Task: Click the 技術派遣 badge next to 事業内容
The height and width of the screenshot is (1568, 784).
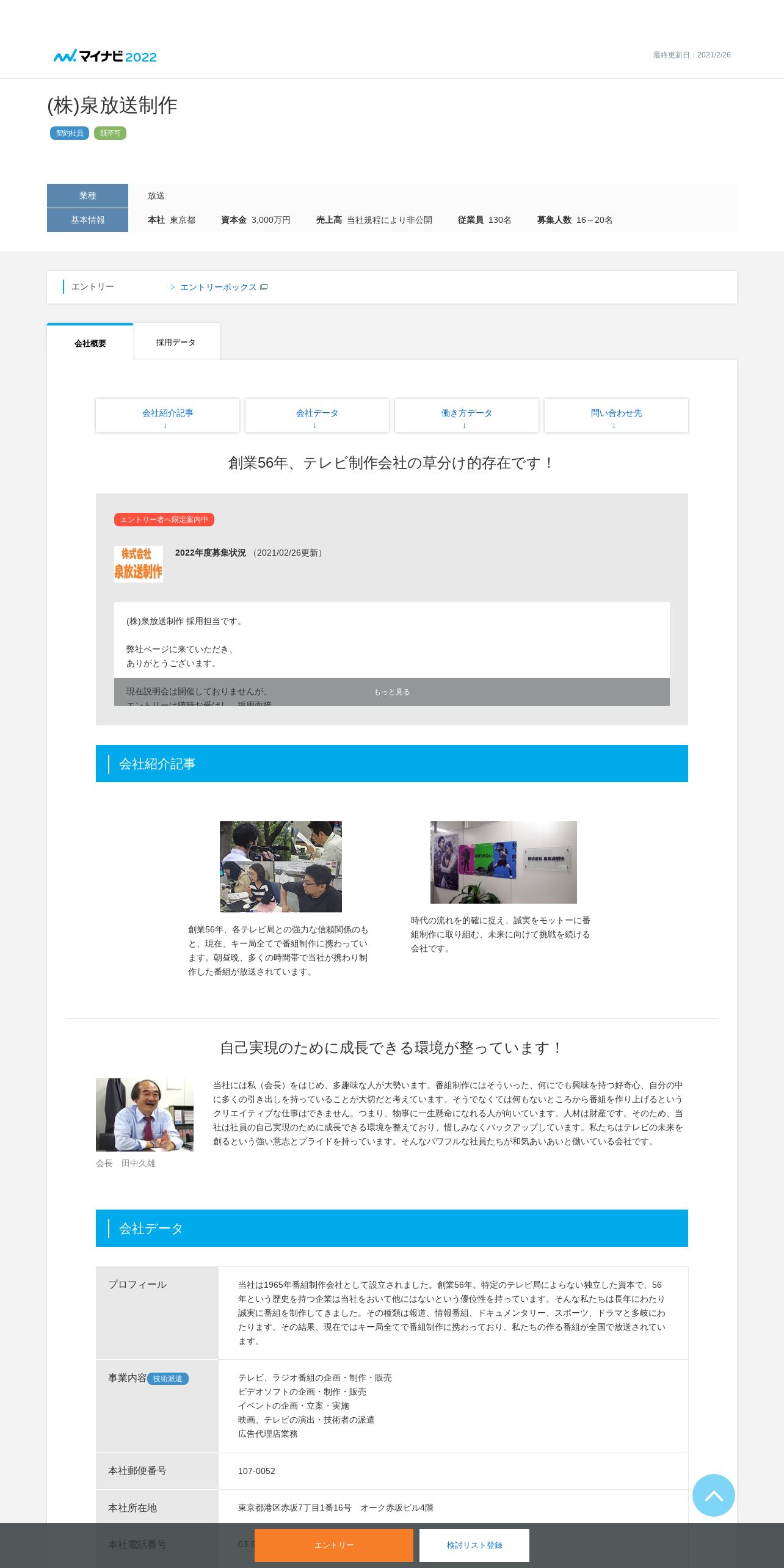Action: (x=168, y=1379)
